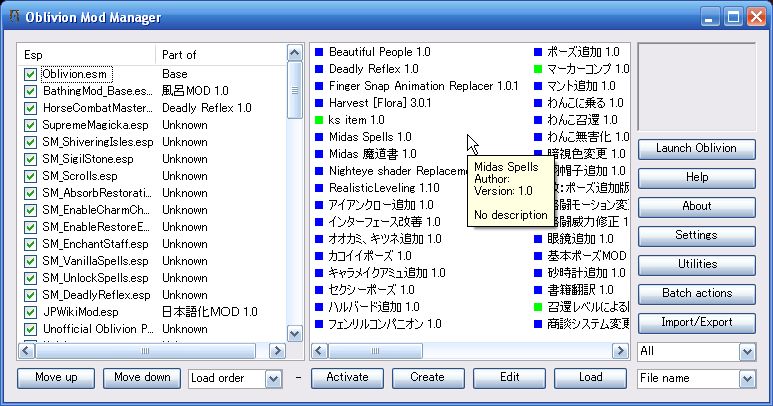Click mod list horizontal scrollbar right arrow
Screen dimensions: 773x406
[620, 351]
